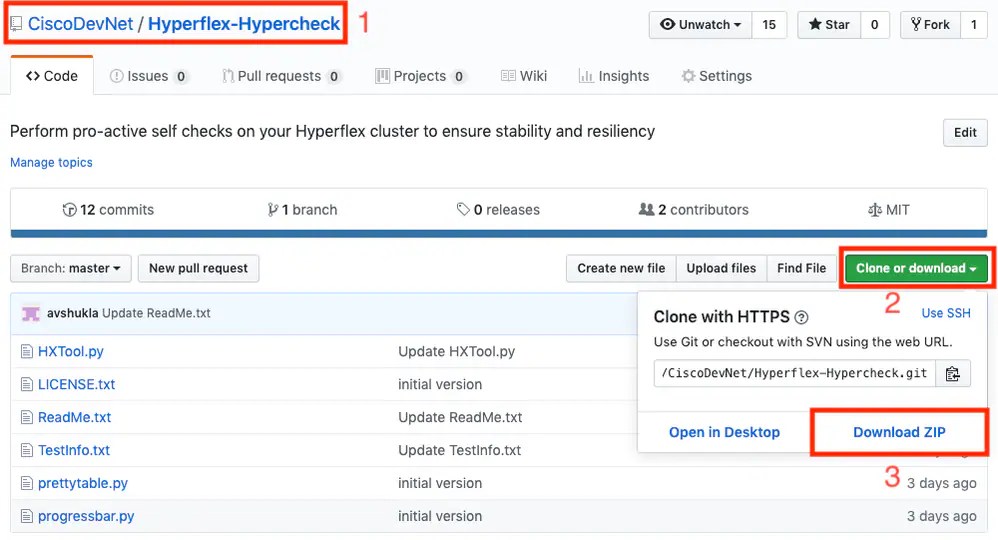
Task: Open the progressbar.py file
Action: 86,516
